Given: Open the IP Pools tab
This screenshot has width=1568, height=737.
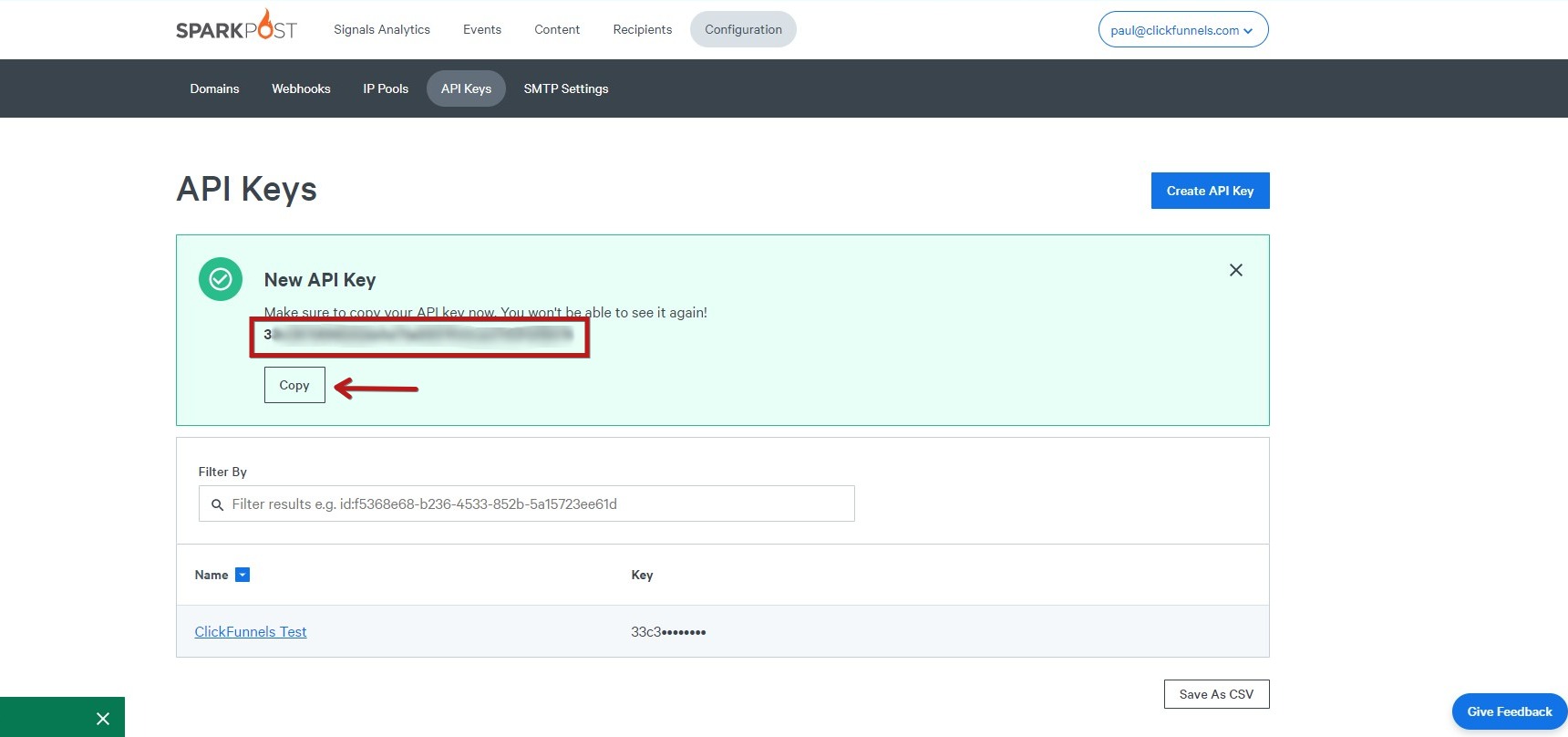Looking at the screenshot, I should [386, 88].
